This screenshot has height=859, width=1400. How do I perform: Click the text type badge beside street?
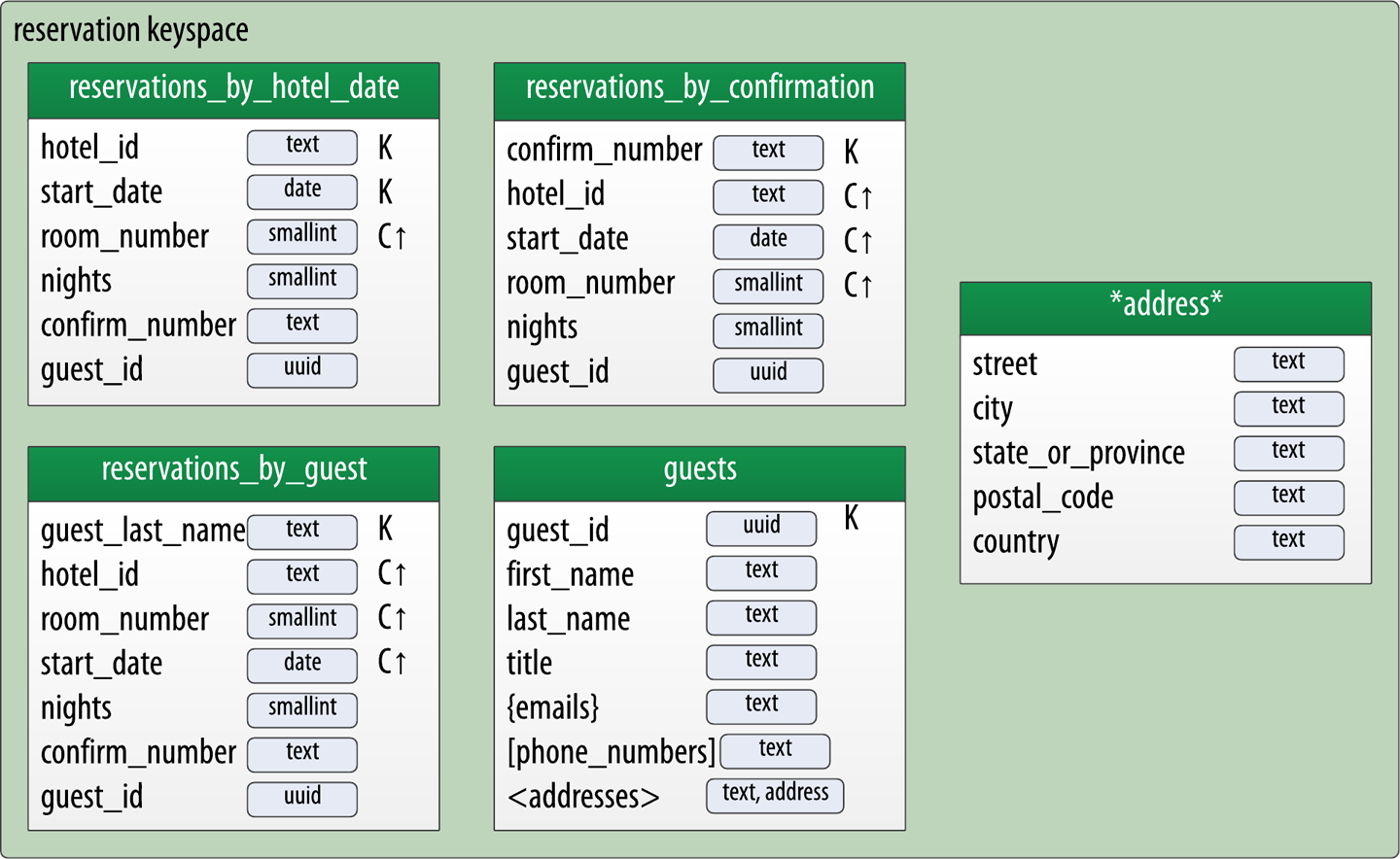click(x=1289, y=363)
